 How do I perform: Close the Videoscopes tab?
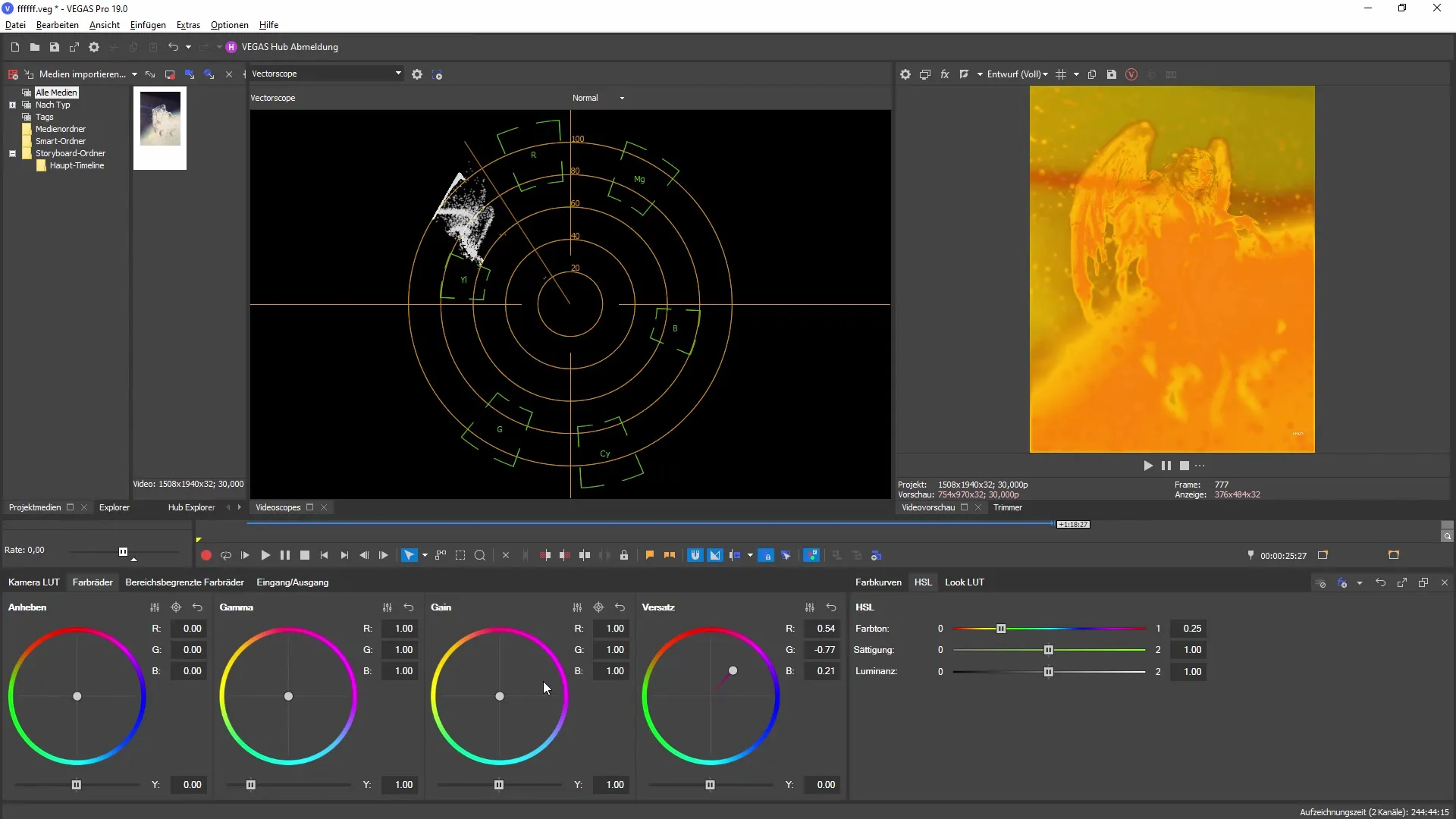pos(324,507)
